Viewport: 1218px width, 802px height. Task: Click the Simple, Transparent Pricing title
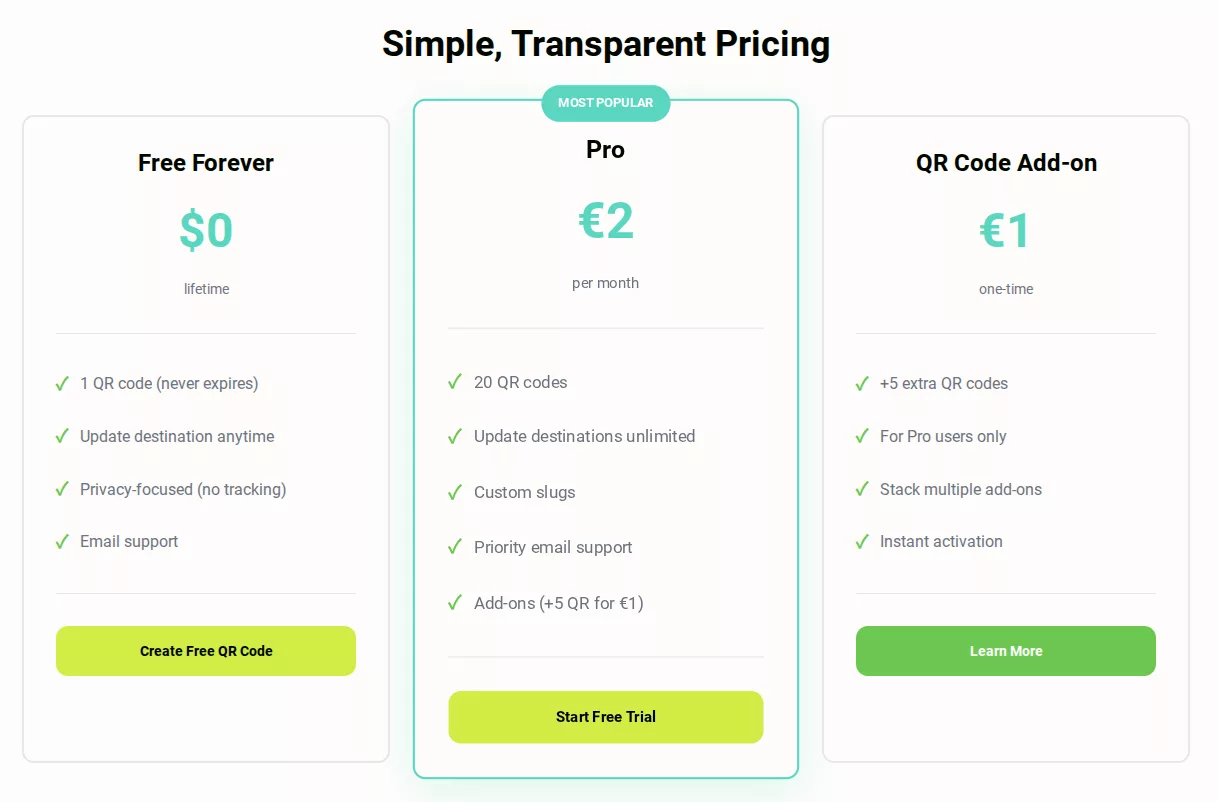coord(606,44)
